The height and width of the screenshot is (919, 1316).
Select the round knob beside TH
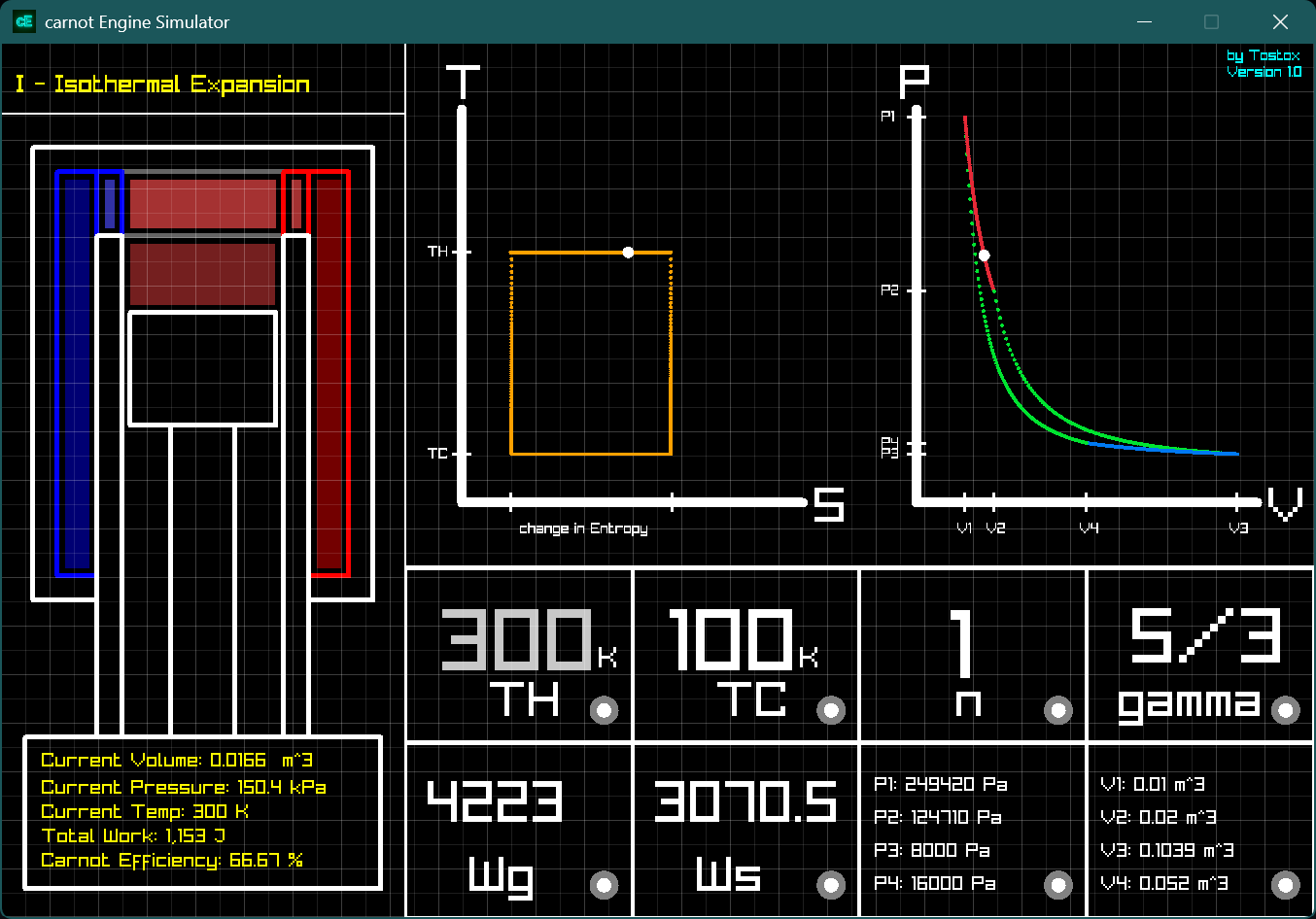click(x=604, y=710)
